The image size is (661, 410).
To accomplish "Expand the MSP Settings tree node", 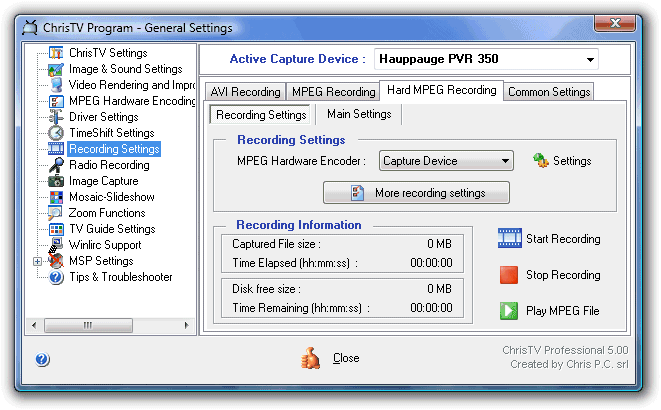I will tap(37, 261).
